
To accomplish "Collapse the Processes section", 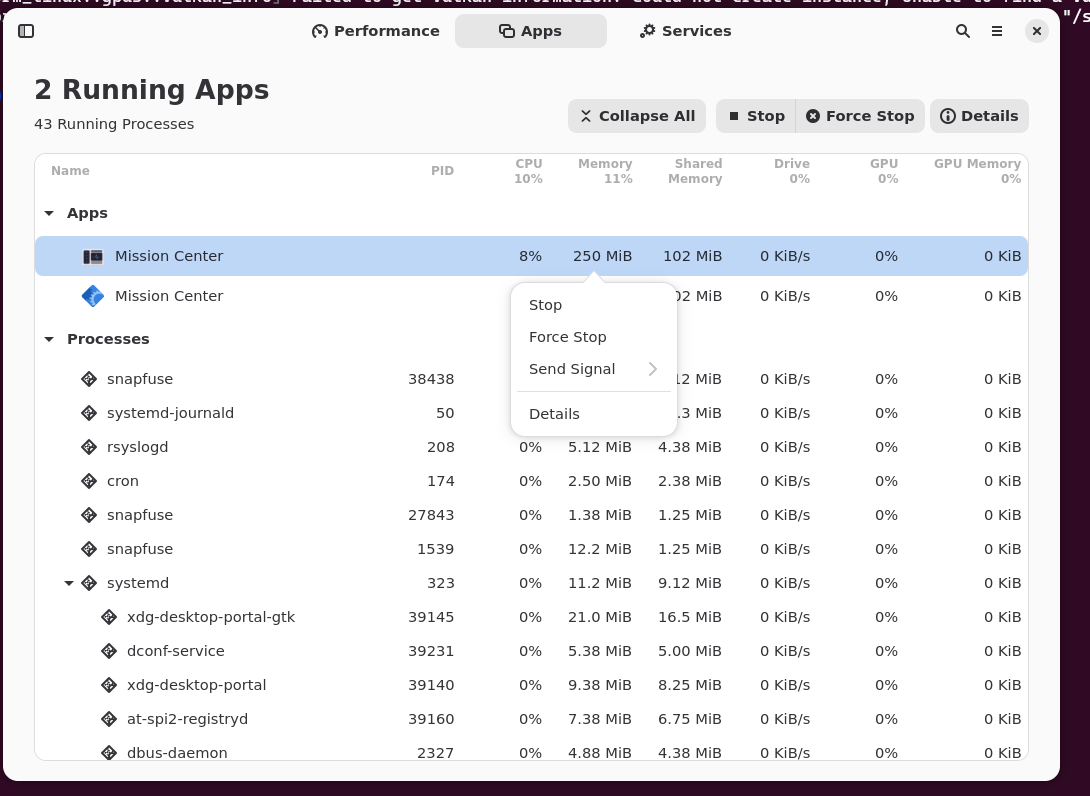I will [x=48, y=339].
